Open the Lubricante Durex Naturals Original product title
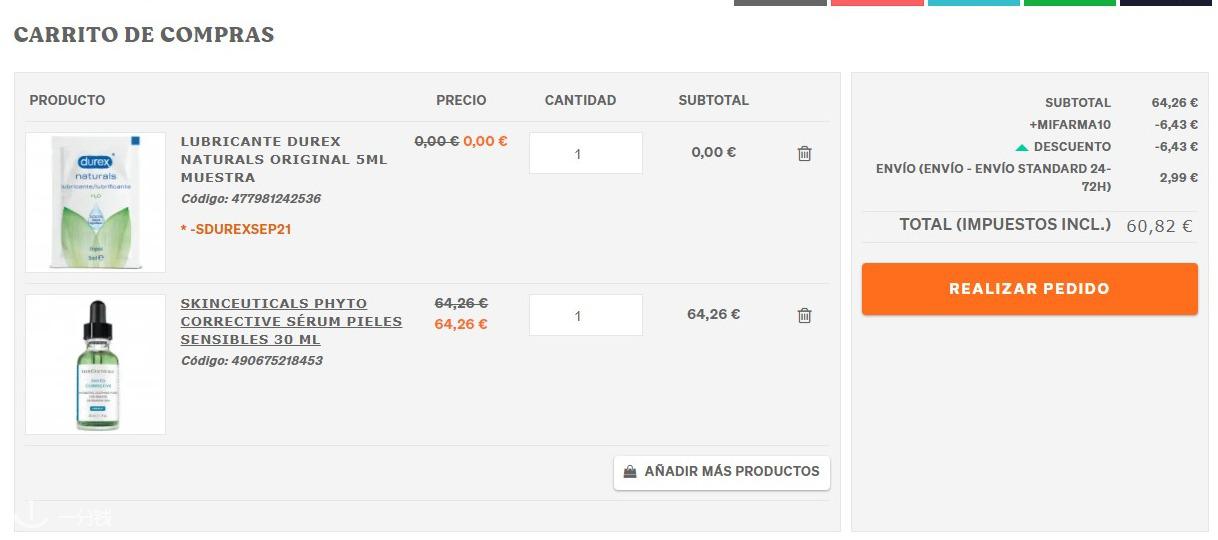The width and height of the screenshot is (1218, 540). point(283,159)
